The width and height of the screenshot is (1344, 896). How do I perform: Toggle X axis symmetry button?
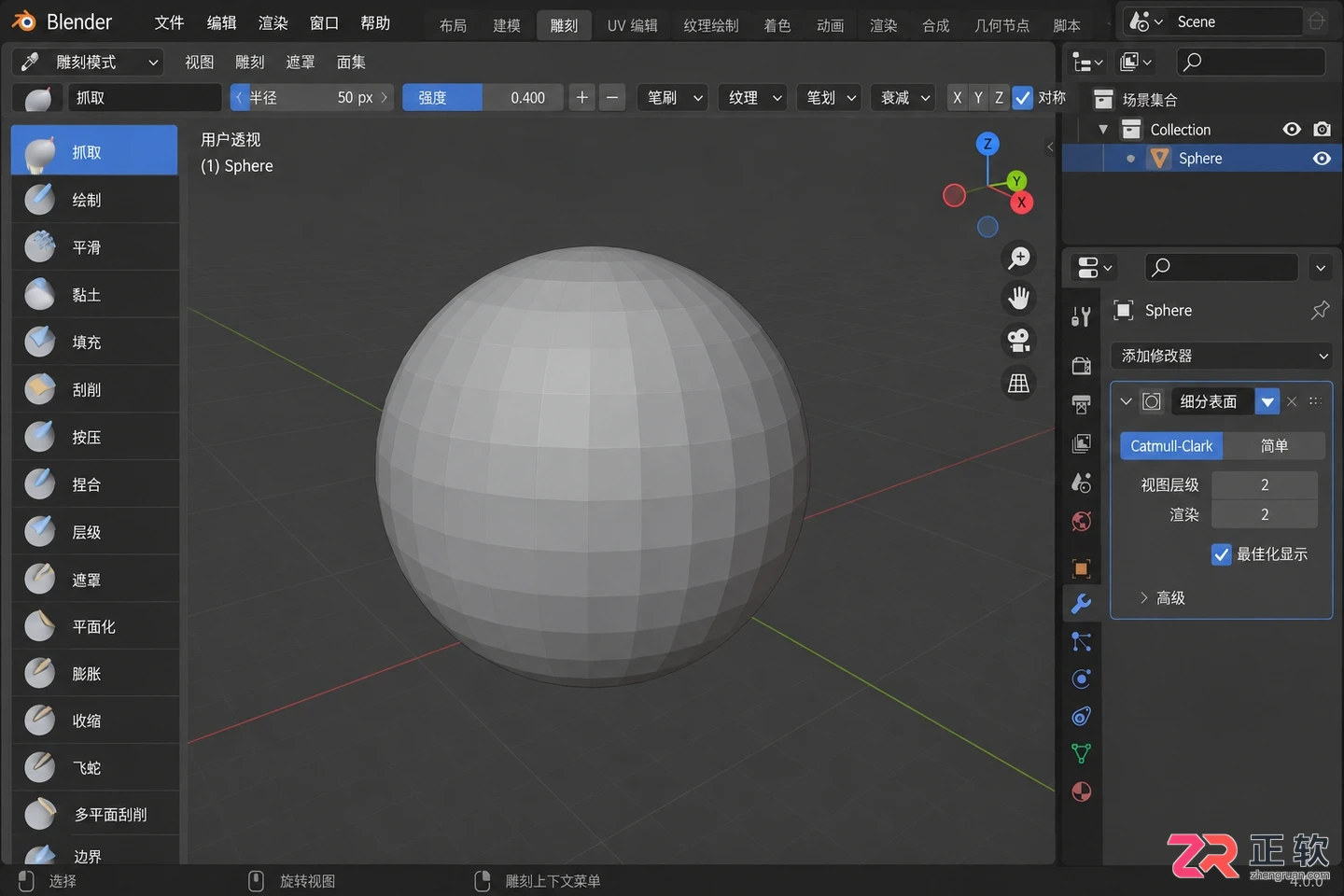click(957, 97)
